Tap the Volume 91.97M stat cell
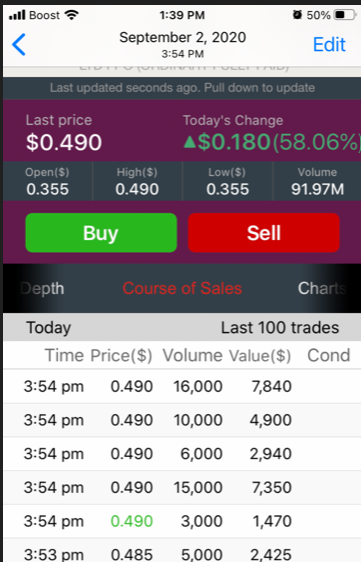361x562 pixels. [317, 181]
